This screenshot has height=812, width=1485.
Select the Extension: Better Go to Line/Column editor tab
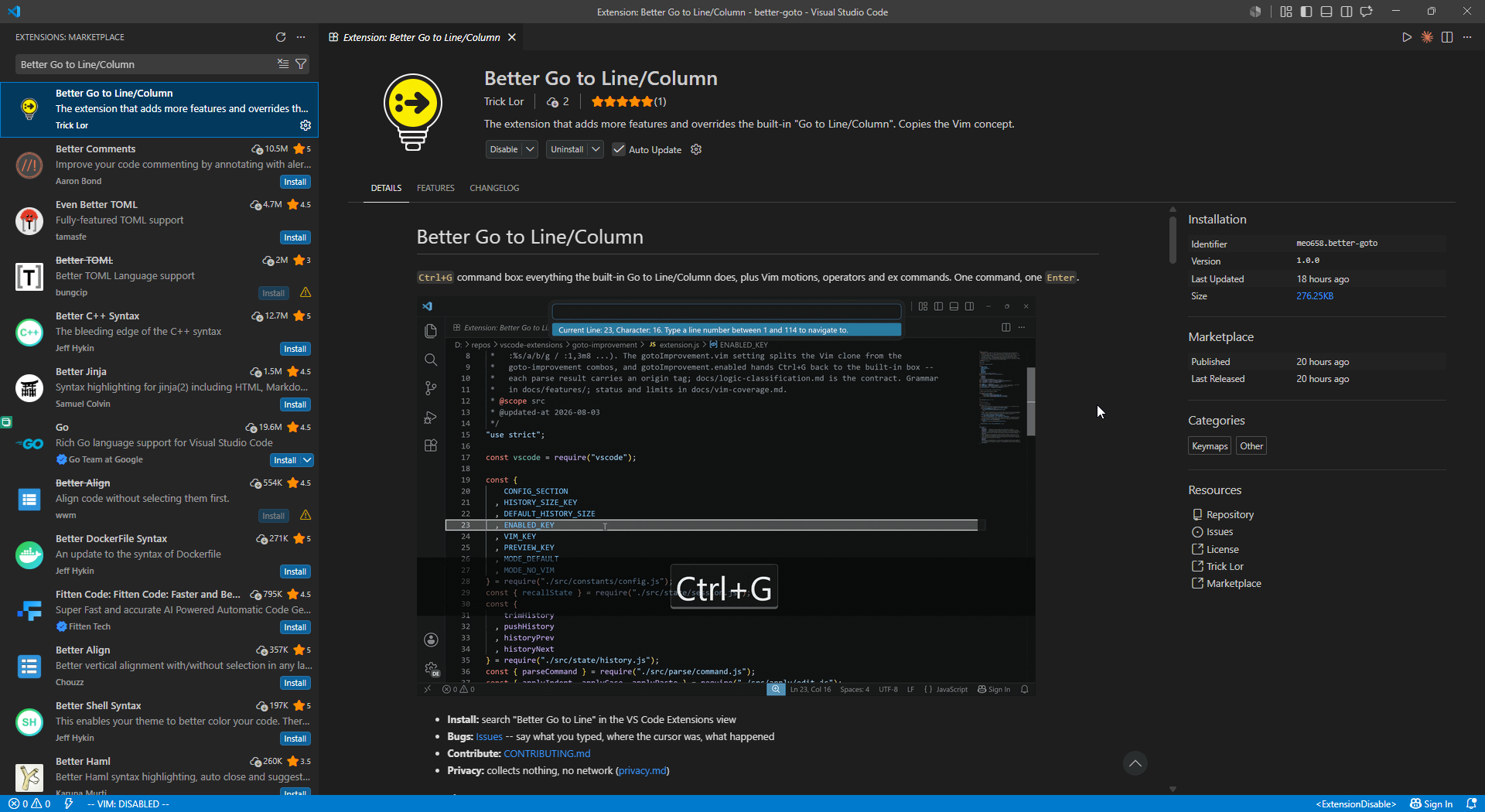pyautogui.click(x=422, y=37)
